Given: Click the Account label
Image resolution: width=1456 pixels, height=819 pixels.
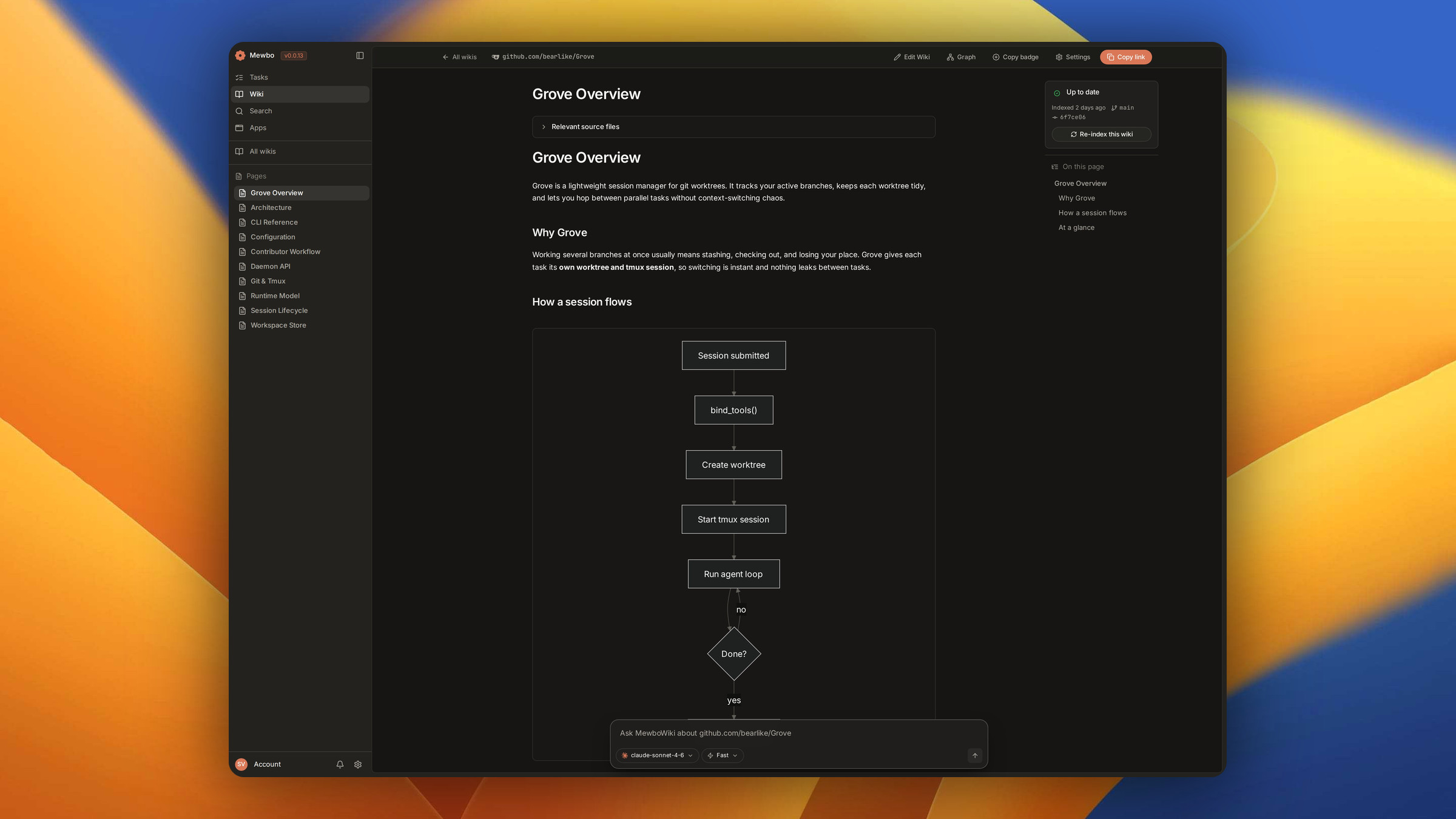Looking at the screenshot, I should (267, 764).
